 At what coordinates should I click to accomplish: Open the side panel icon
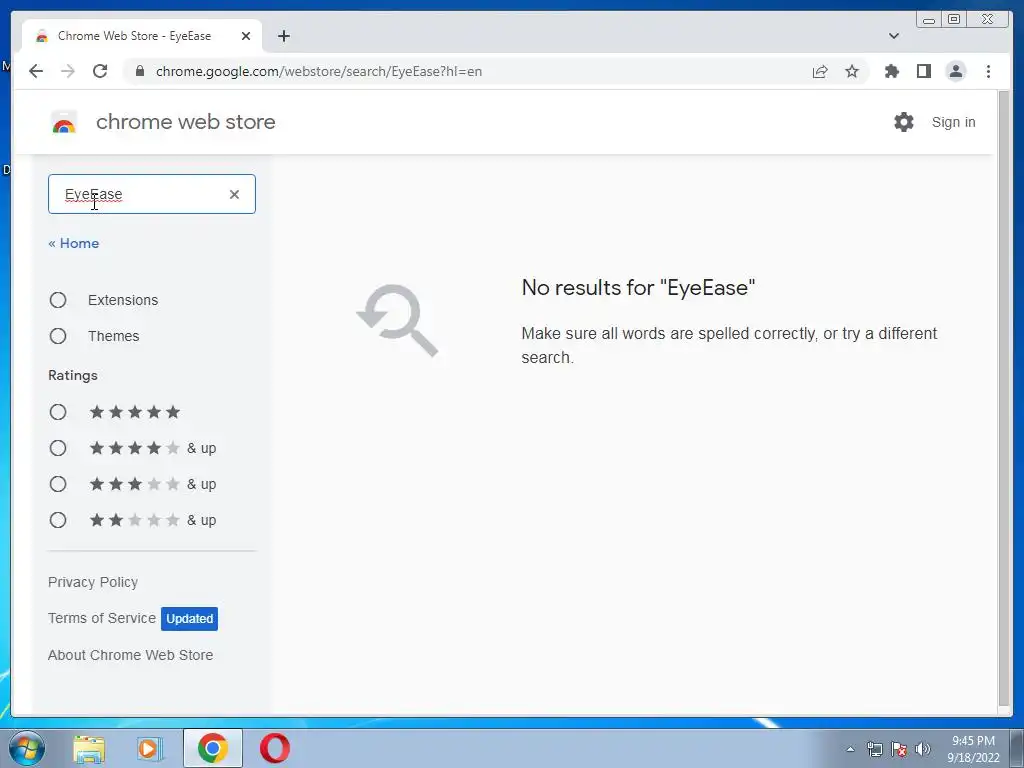[923, 71]
